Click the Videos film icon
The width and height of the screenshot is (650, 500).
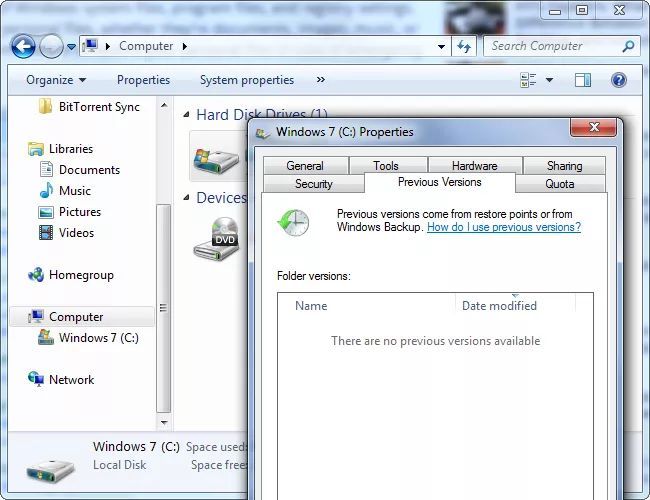(x=46, y=233)
